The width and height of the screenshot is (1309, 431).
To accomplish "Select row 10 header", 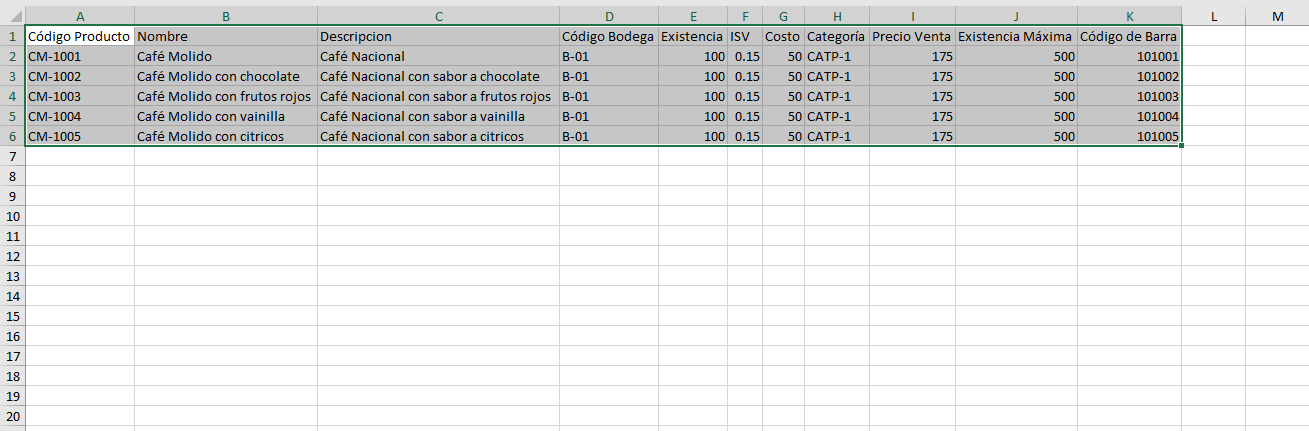I will 12,216.
